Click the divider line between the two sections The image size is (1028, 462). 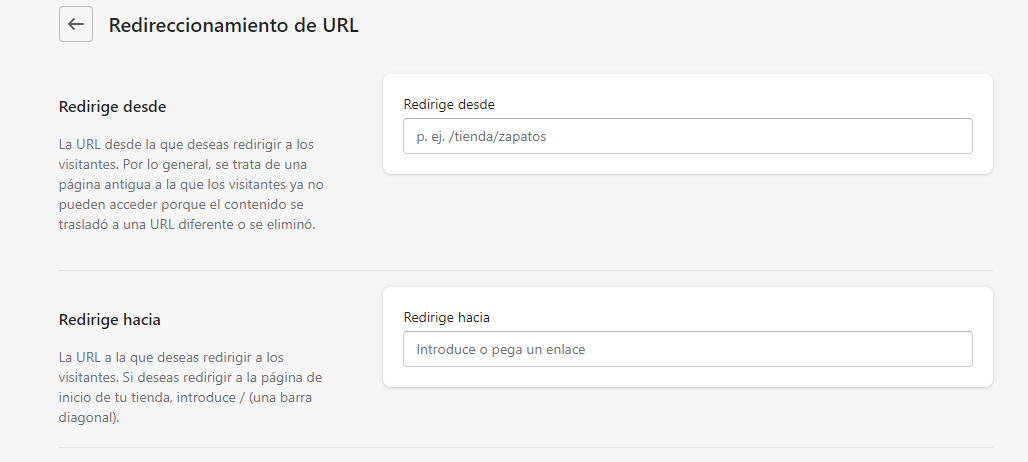click(525, 270)
